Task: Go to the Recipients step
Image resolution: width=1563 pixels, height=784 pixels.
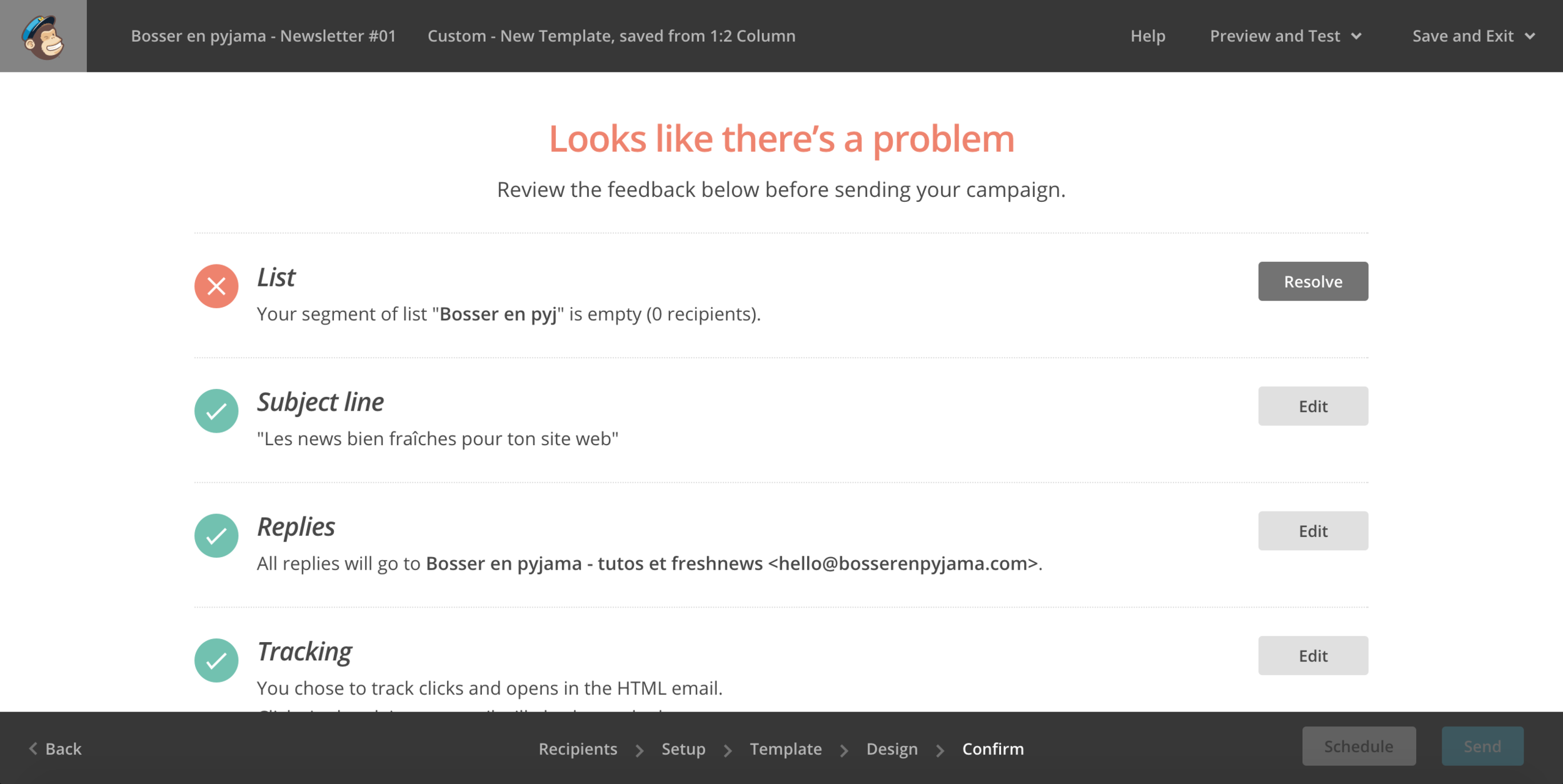Action: click(x=578, y=748)
